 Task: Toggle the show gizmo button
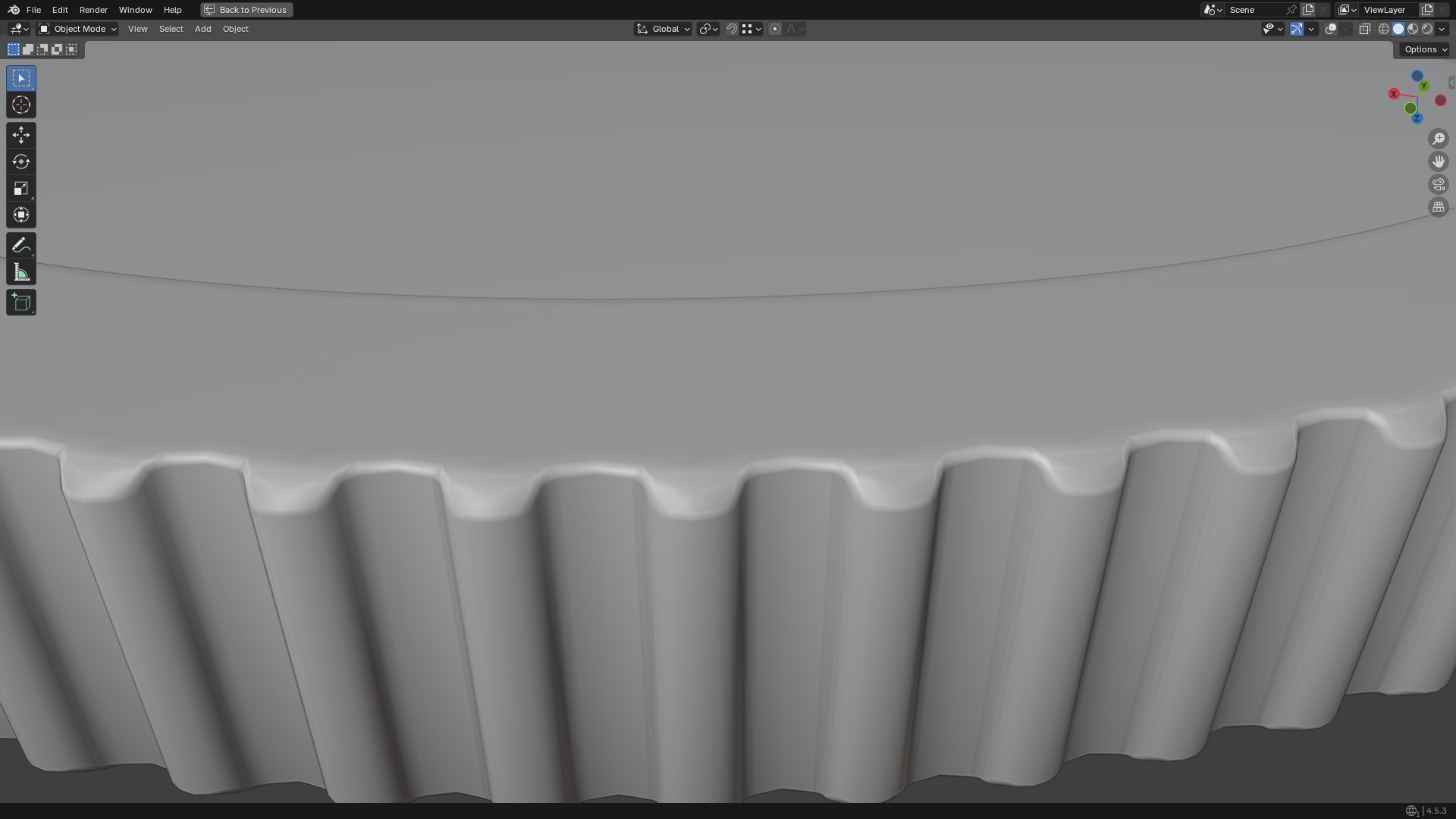click(1296, 29)
